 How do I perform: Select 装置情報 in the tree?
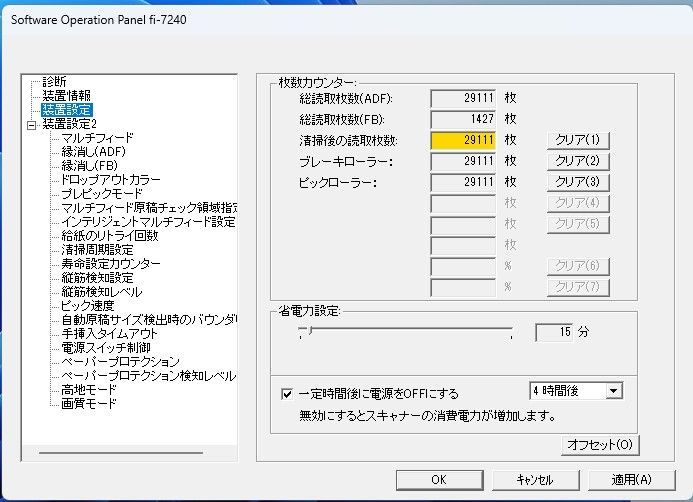[66, 96]
